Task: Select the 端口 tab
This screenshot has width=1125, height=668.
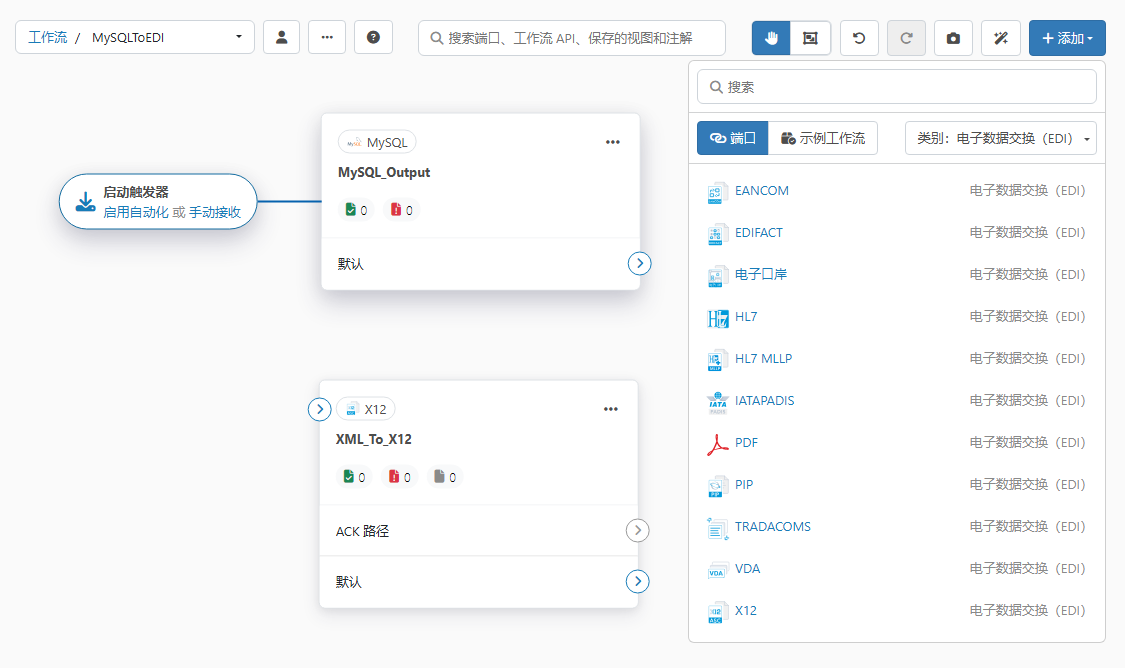Action: click(732, 138)
